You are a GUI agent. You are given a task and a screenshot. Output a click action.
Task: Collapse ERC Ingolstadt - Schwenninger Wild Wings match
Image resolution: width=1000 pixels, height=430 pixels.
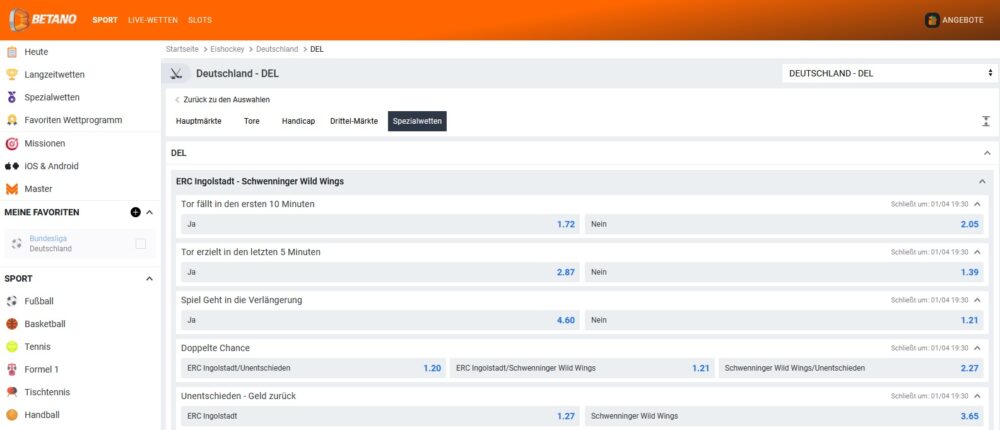(982, 181)
